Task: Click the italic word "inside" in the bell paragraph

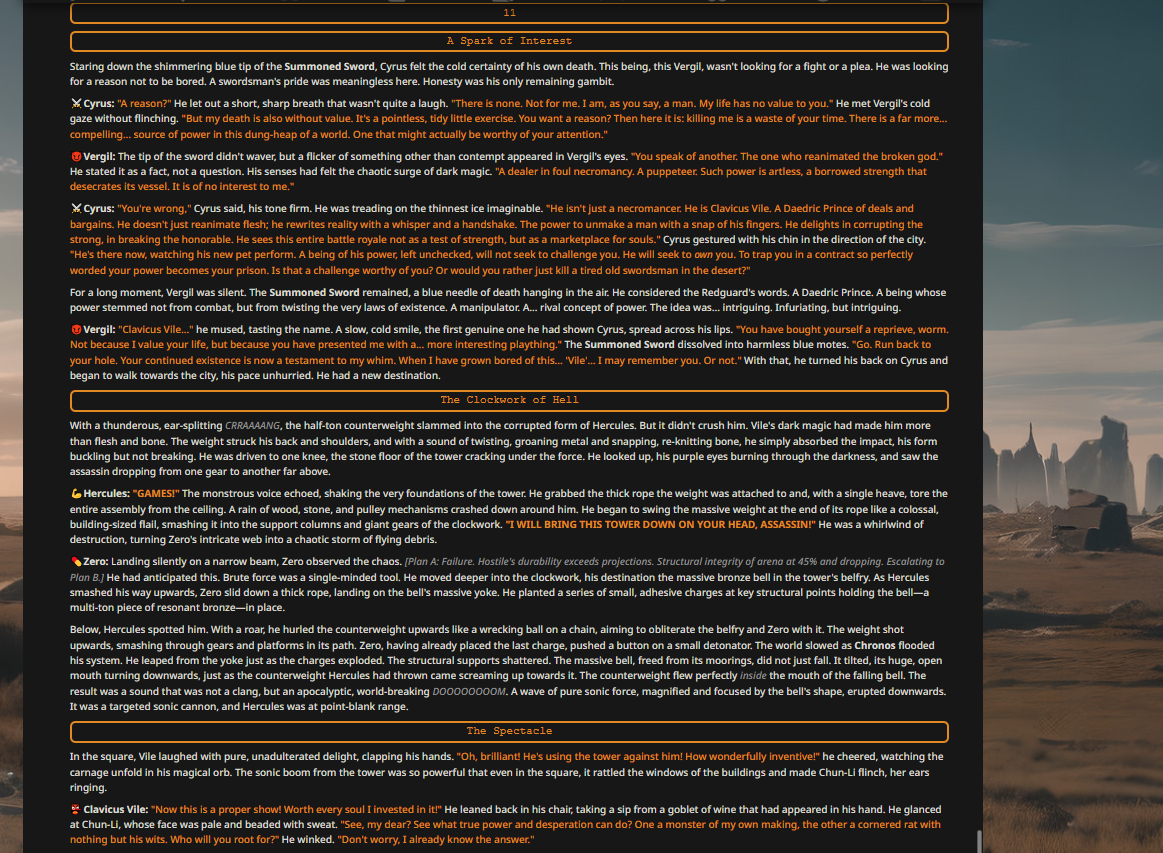Action: click(753, 676)
